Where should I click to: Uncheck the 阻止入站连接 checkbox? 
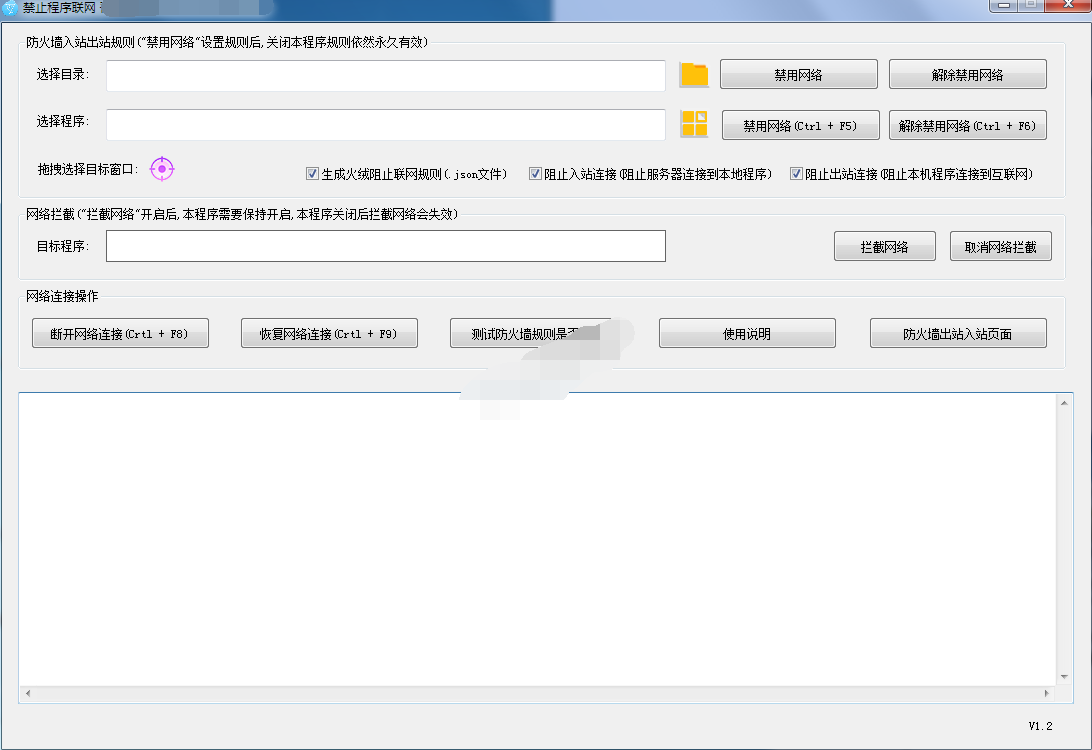click(535, 174)
